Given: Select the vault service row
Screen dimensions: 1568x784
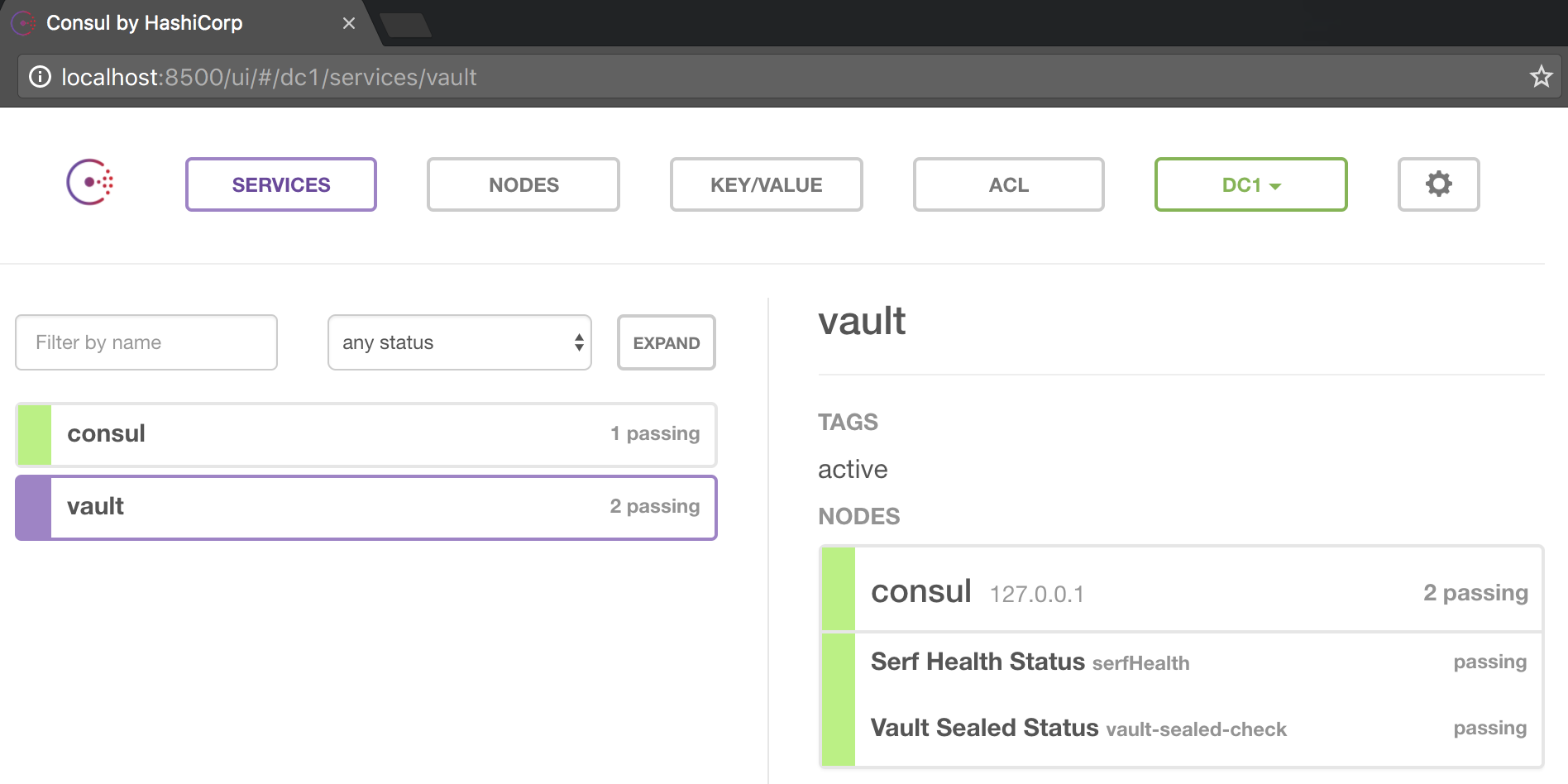Looking at the screenshot, I should [366, 507].
